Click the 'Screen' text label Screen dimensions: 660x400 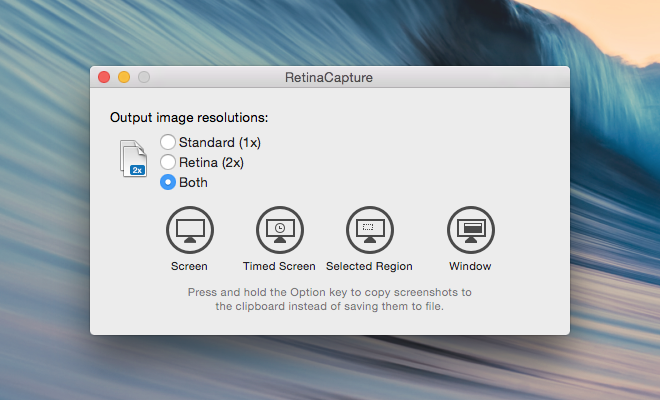(189, 266)
